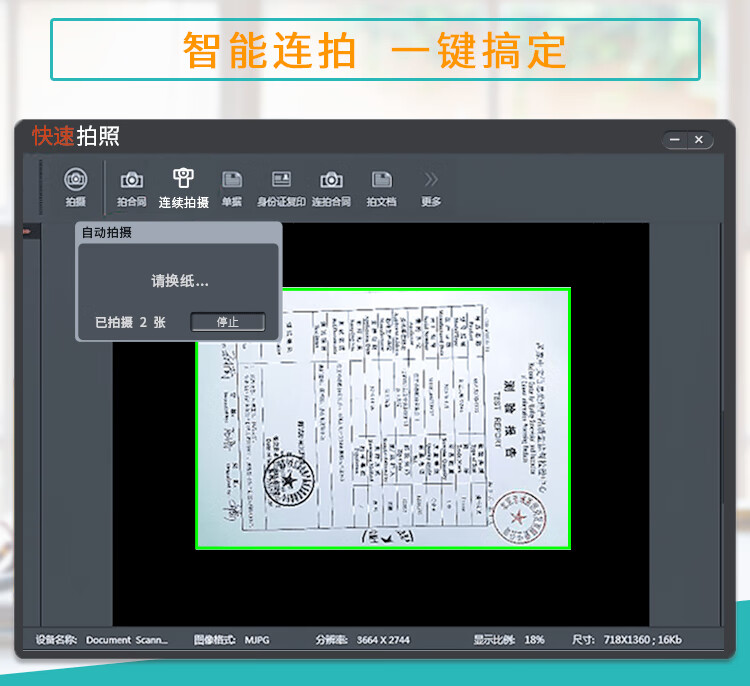Choose the 单据 receipt tool

[x=232, y=188]
